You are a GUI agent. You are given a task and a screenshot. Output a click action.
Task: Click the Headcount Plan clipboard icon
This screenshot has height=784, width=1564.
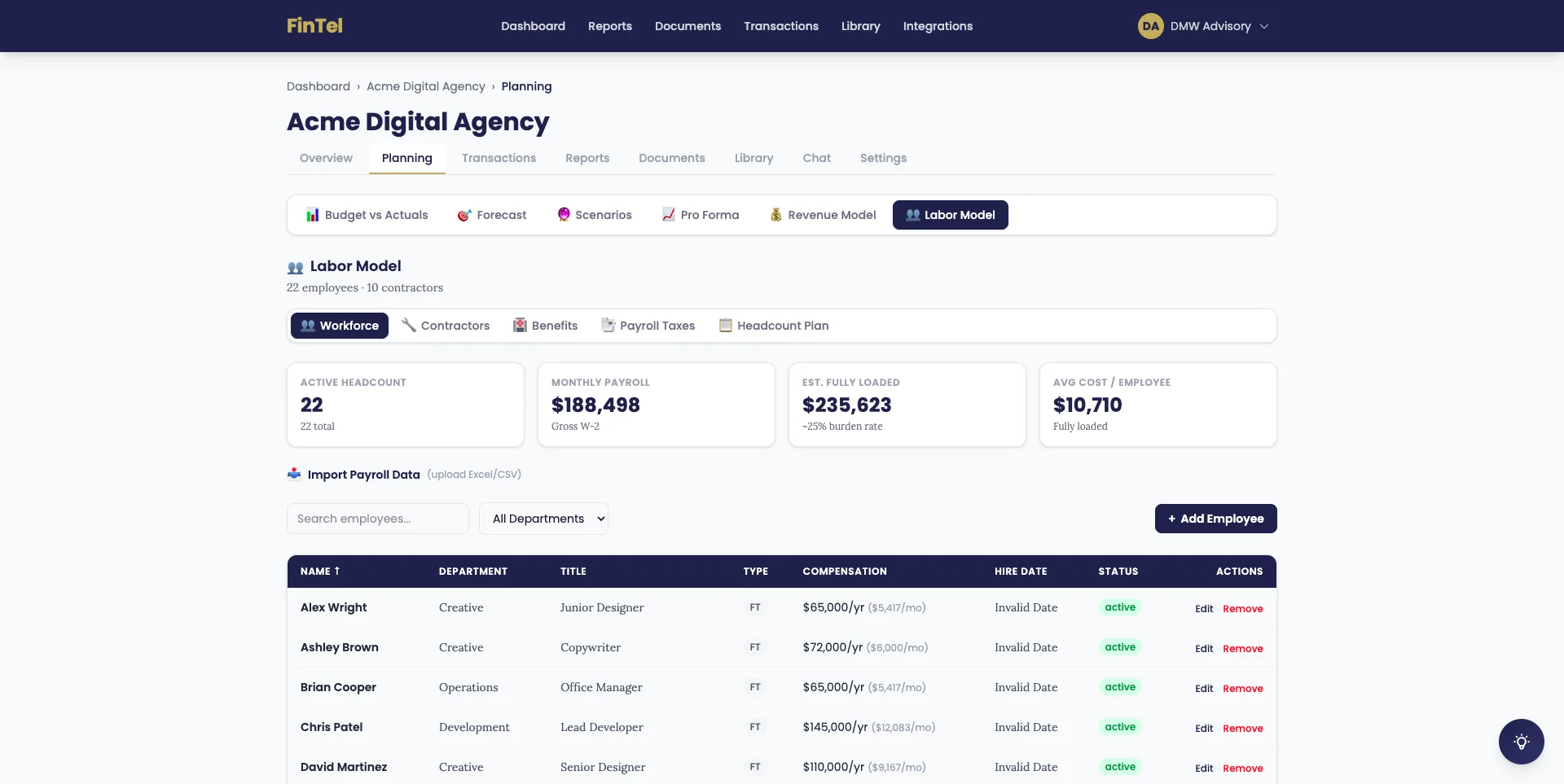tap(725, 326)
